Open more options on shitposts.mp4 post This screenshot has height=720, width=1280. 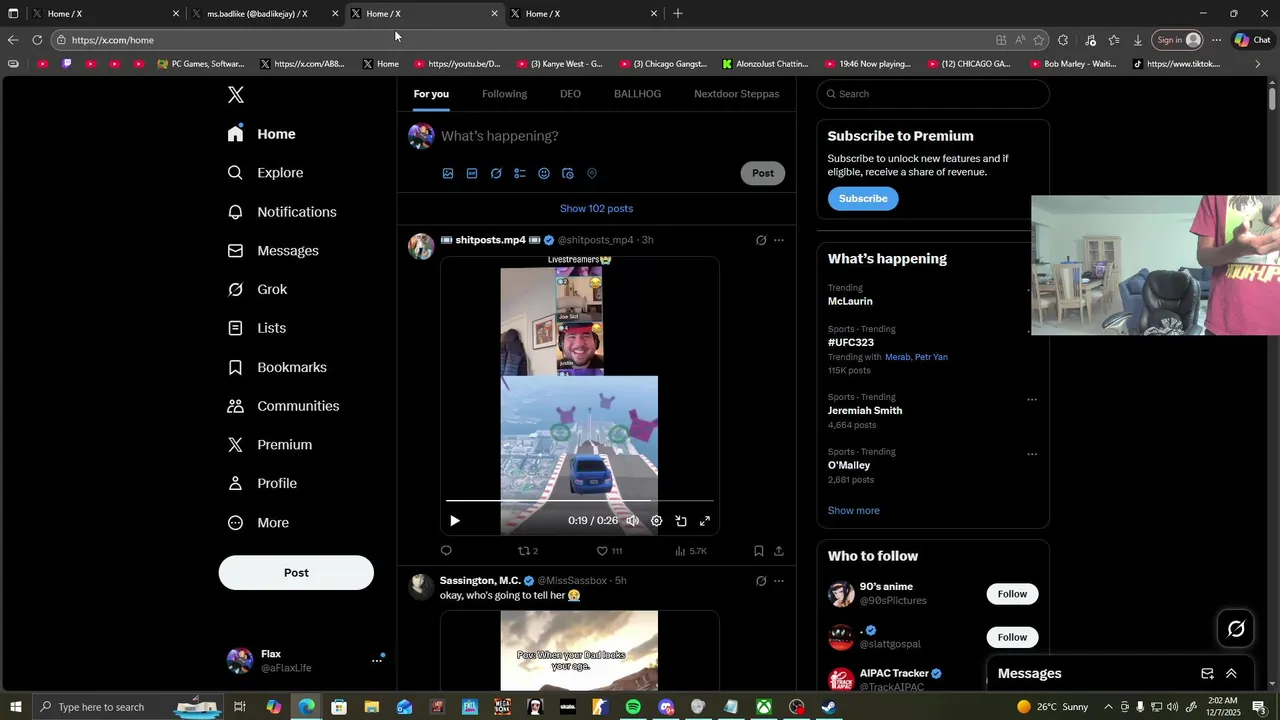779,240
